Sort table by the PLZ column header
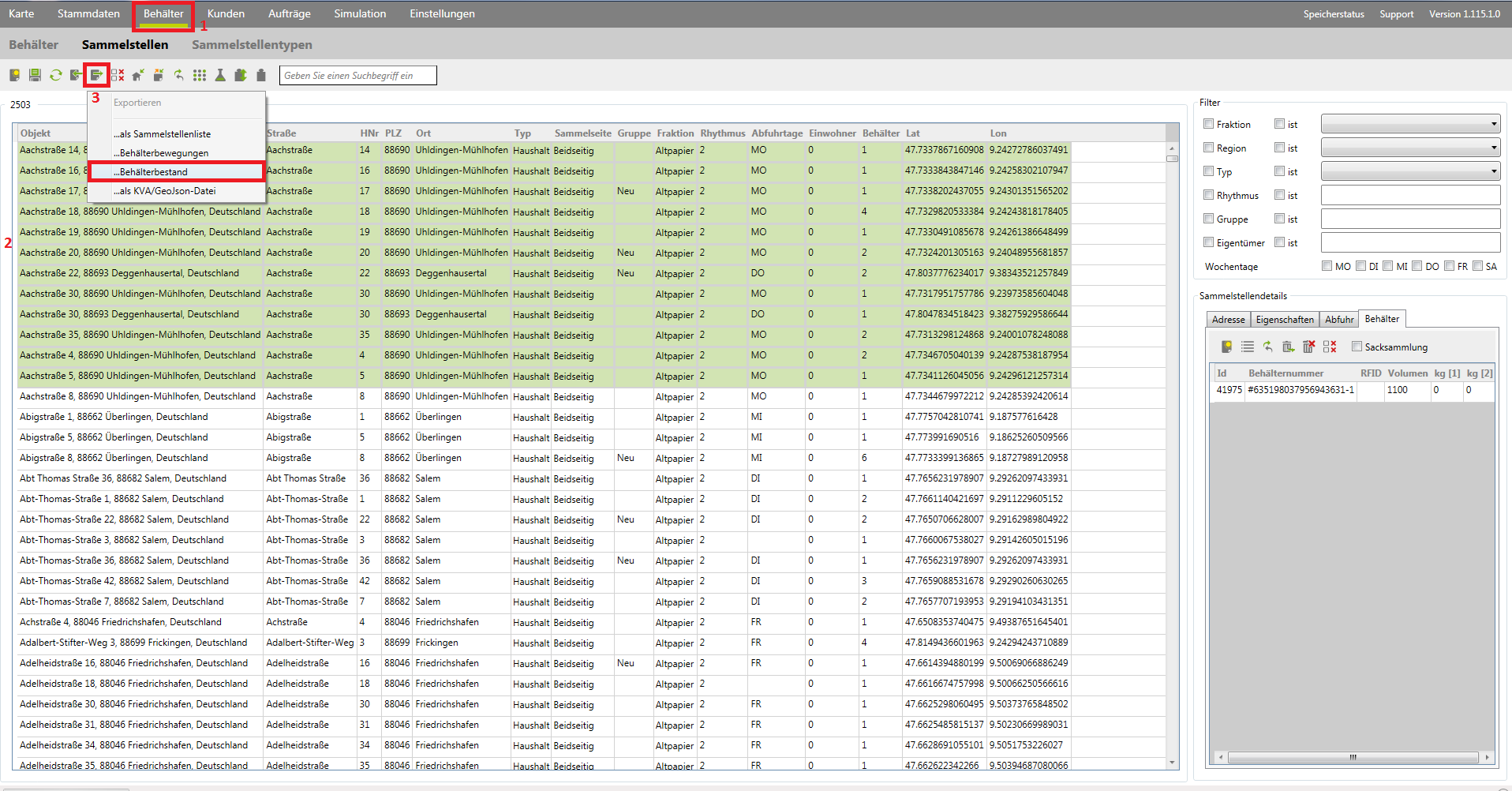Viewport: 1512px width, 791px height. tap(393, 133)
